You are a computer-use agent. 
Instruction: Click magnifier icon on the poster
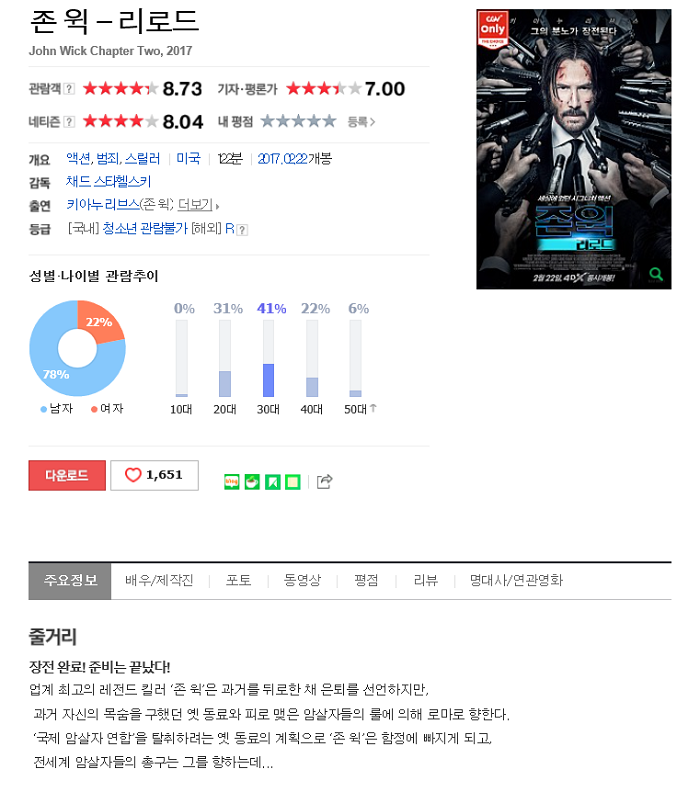[x=656, y=274]
